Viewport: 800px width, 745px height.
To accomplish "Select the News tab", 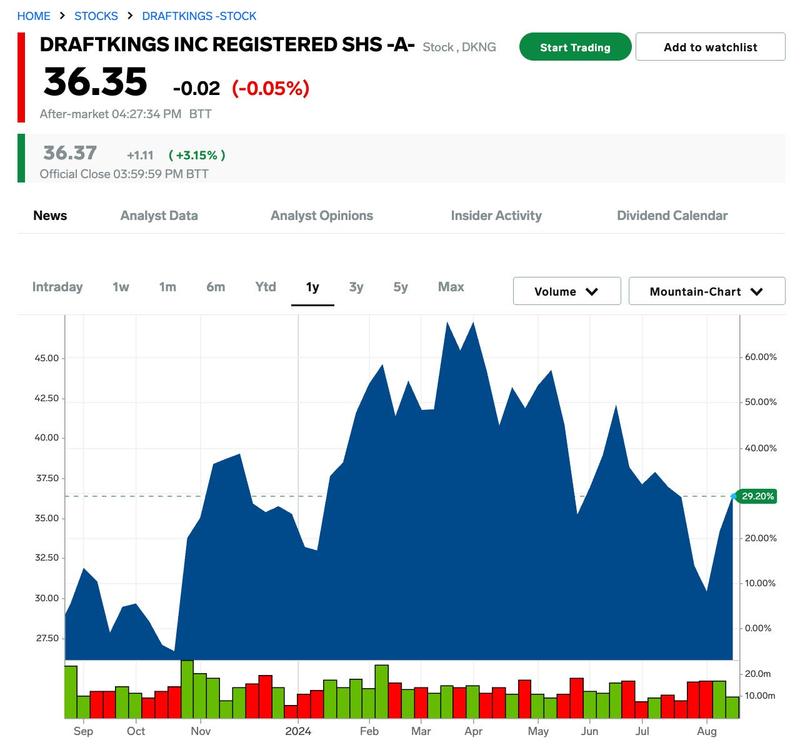I will click(x=50, y=215).
